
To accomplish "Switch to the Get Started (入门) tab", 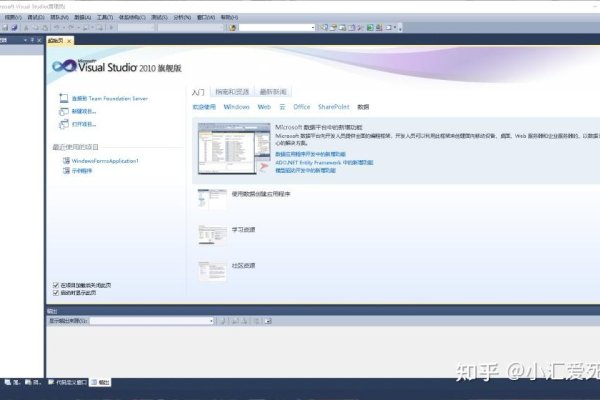I will (x=198, y=92).
